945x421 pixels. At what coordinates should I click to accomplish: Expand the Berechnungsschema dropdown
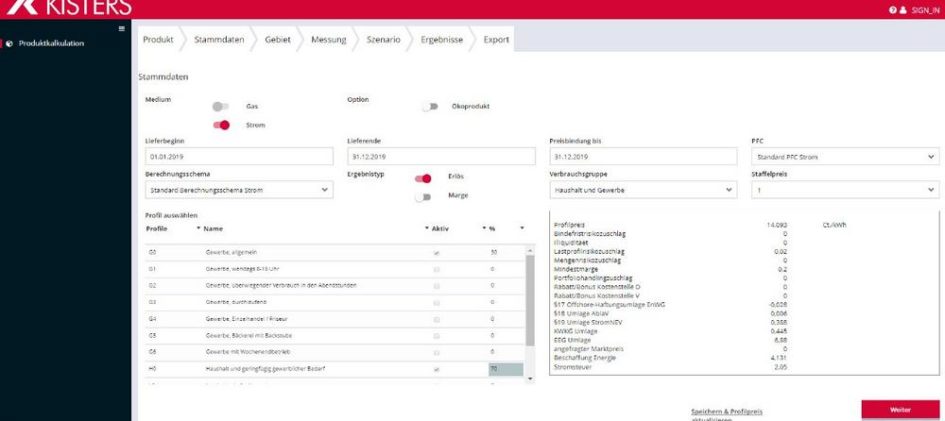tap(239, 190)
